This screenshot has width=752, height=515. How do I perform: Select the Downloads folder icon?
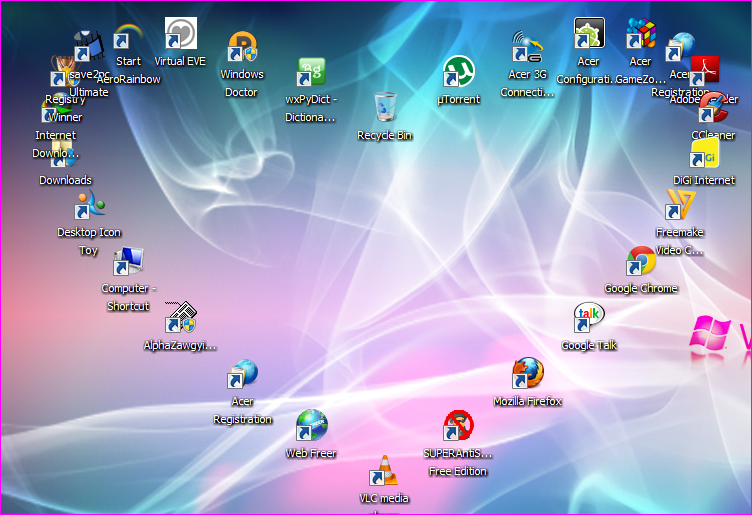click(65, 153)
